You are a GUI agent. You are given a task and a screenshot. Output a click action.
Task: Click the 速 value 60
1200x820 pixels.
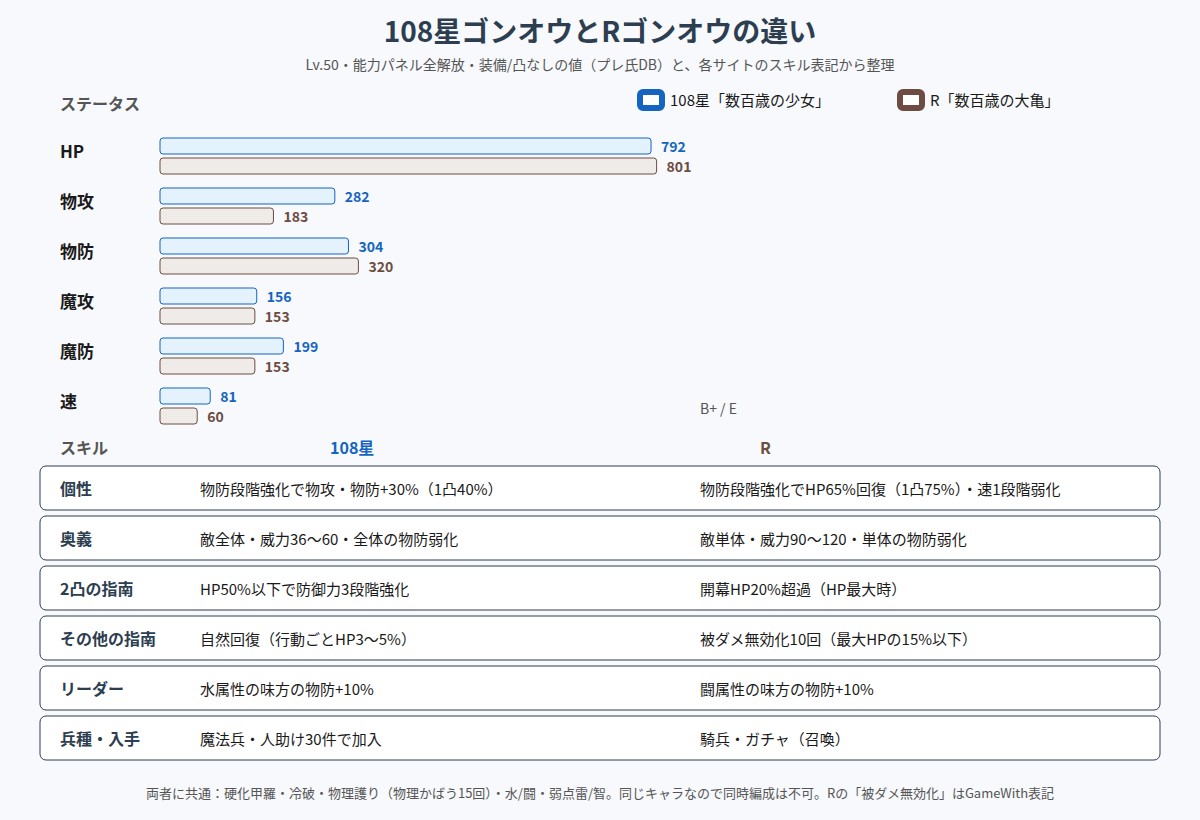(215, 417)
